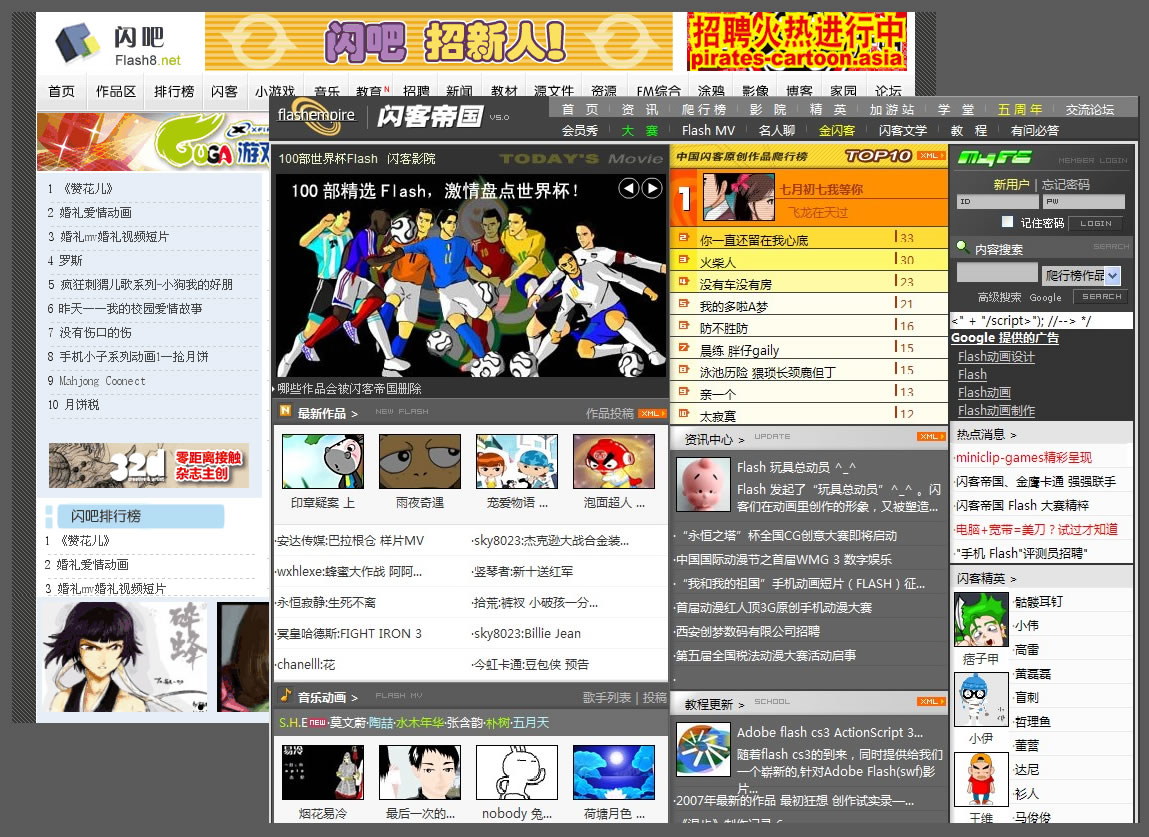Viewport: 1149px width, 837px height.
Task: Click 闪吧 招新人 banner in back window
Action: click(x=438, y=42)
